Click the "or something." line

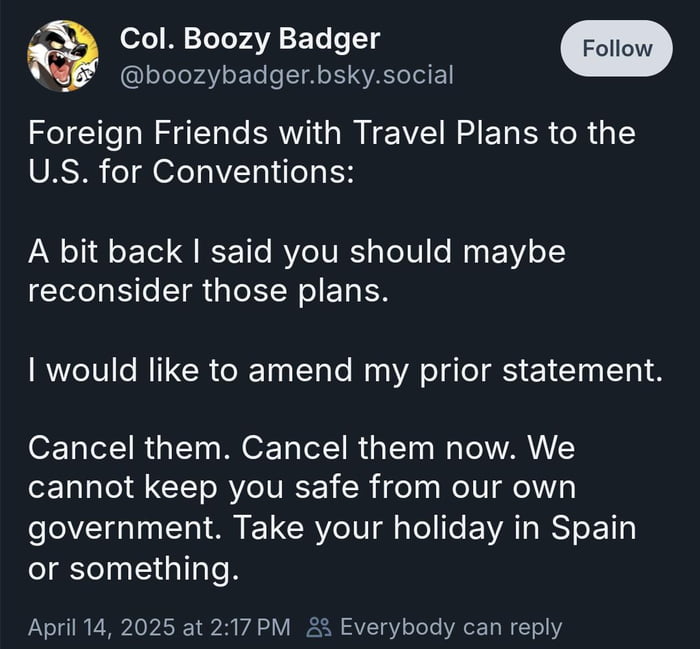coord(134,567)
